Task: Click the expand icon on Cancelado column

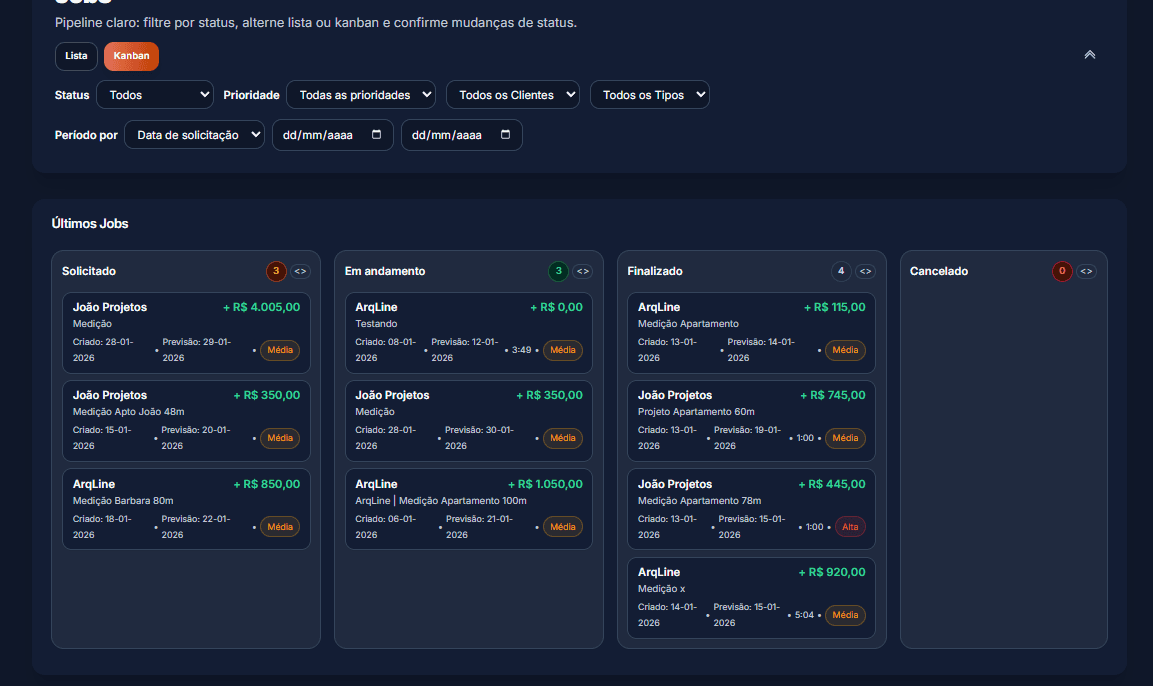Action: [1086, 271]
